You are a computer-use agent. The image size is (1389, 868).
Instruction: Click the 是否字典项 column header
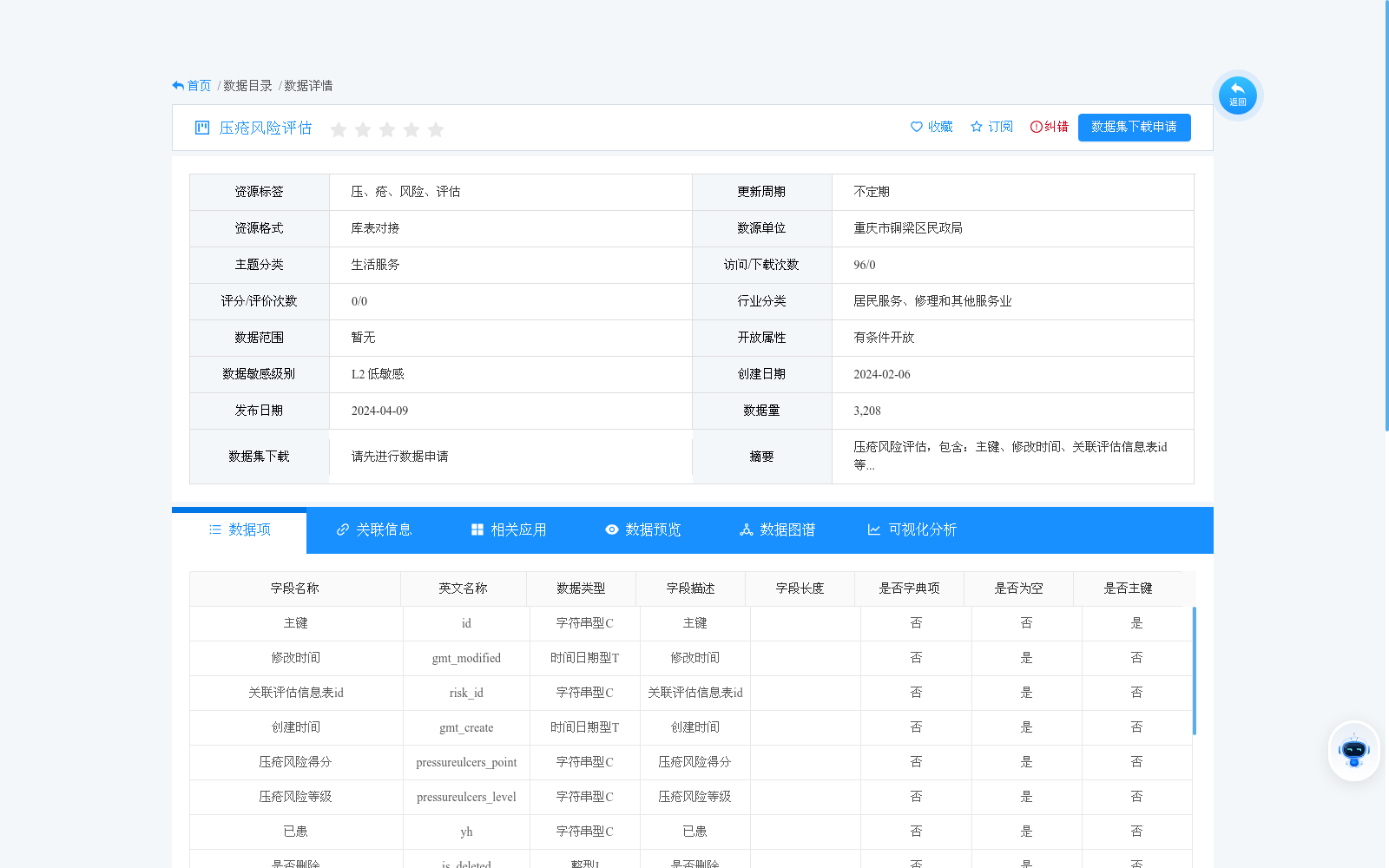909,589
